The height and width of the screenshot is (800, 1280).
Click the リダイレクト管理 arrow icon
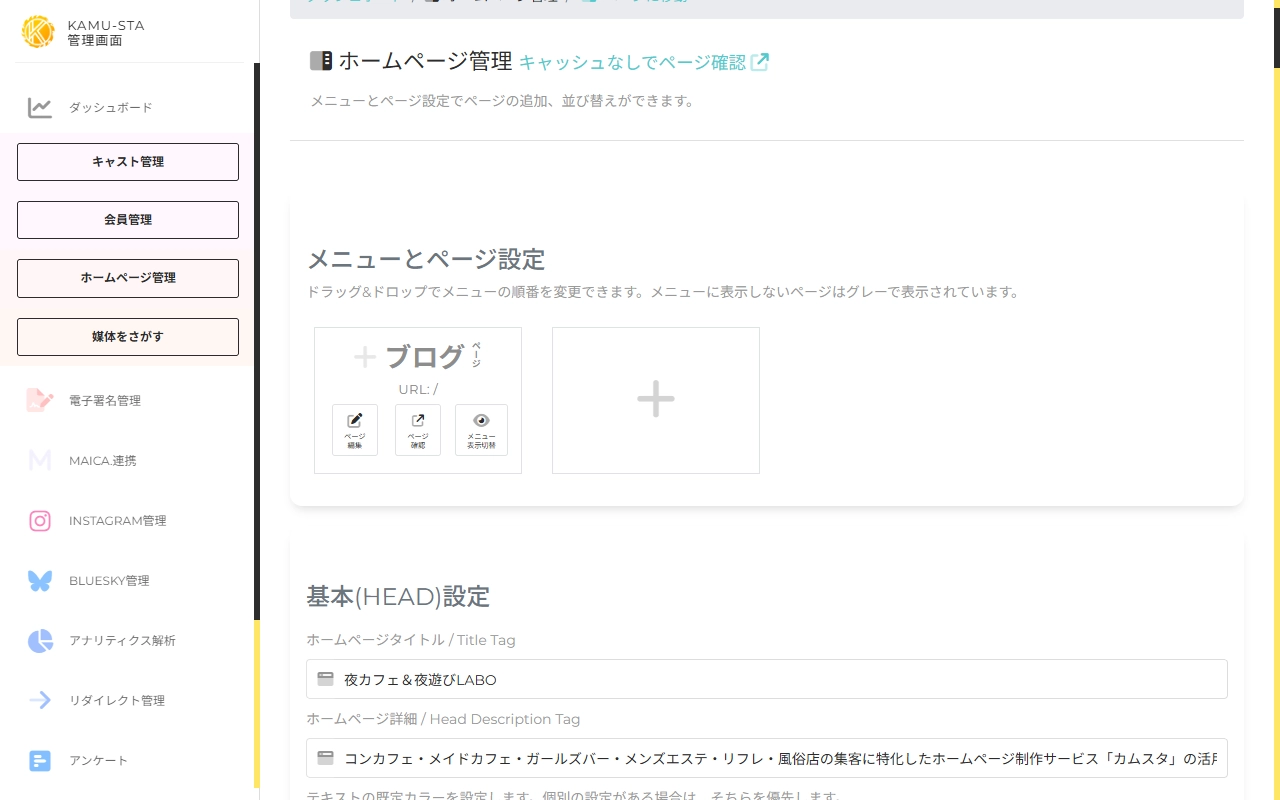coord(40,700)
